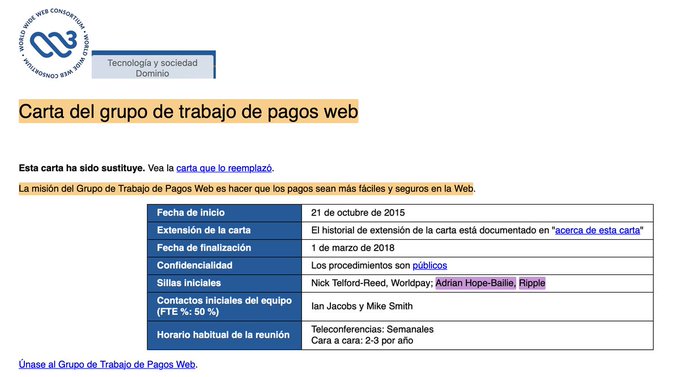Click highlighted name 'Adrian Hope-Bailie,'
The height and width of the screenshot is (377, 680).
tap(475, 283)
